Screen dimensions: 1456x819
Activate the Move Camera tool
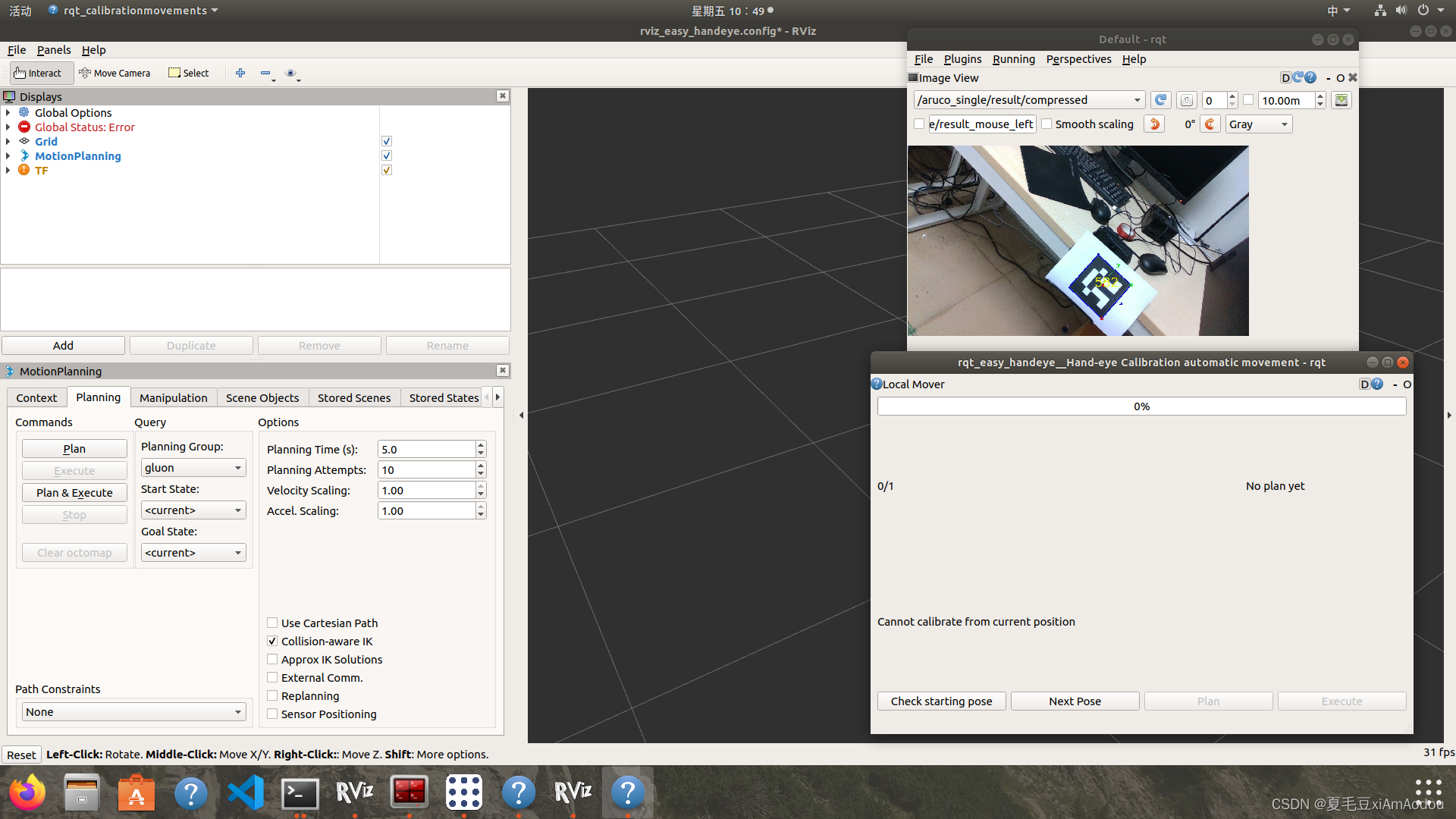tap(115, 73)
